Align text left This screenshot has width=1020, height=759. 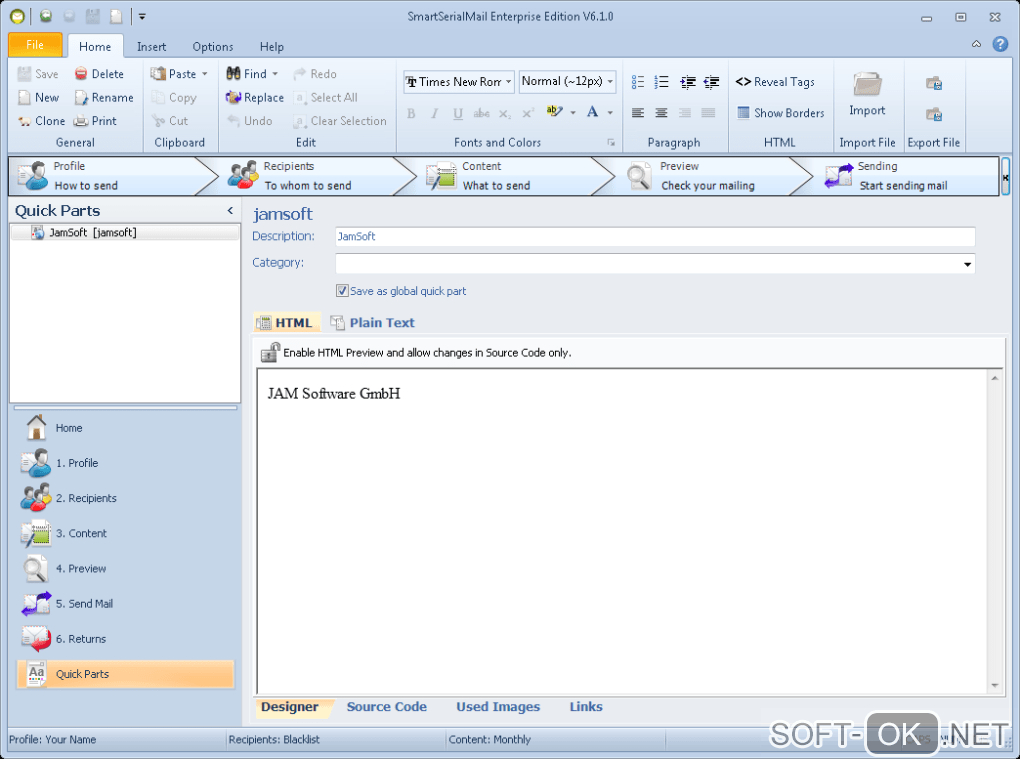(638, 113)
